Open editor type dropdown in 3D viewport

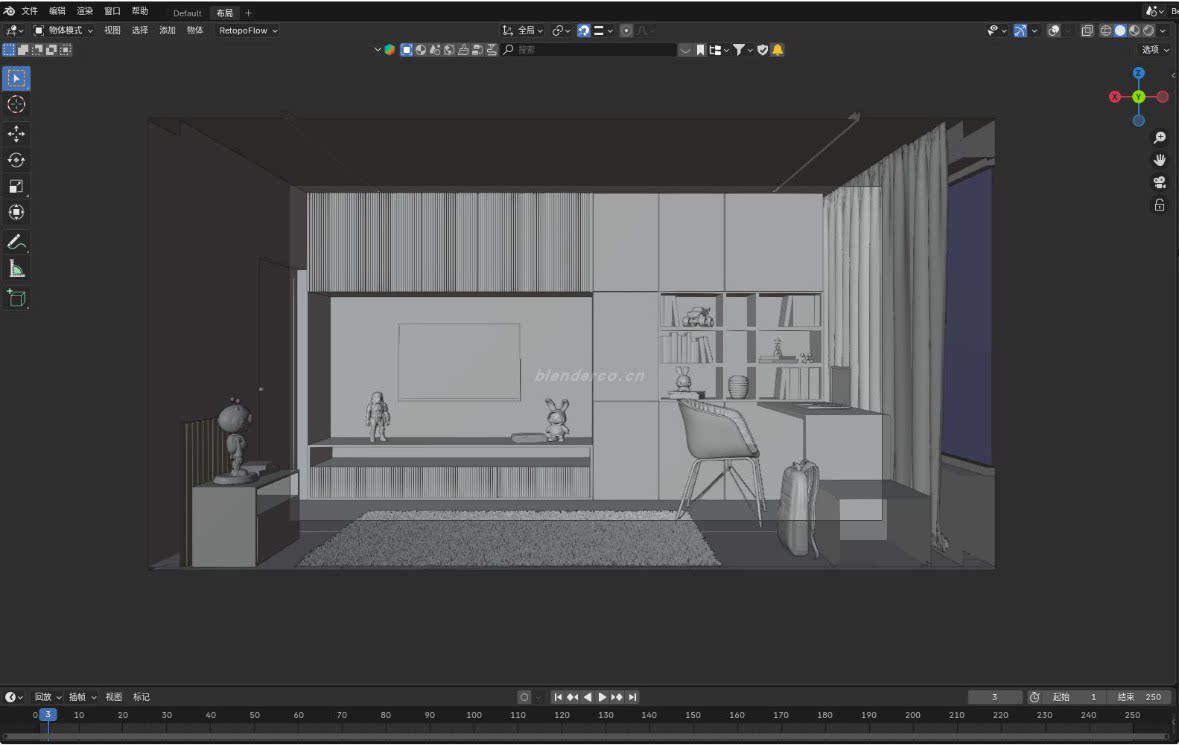(x=14, y=31)
